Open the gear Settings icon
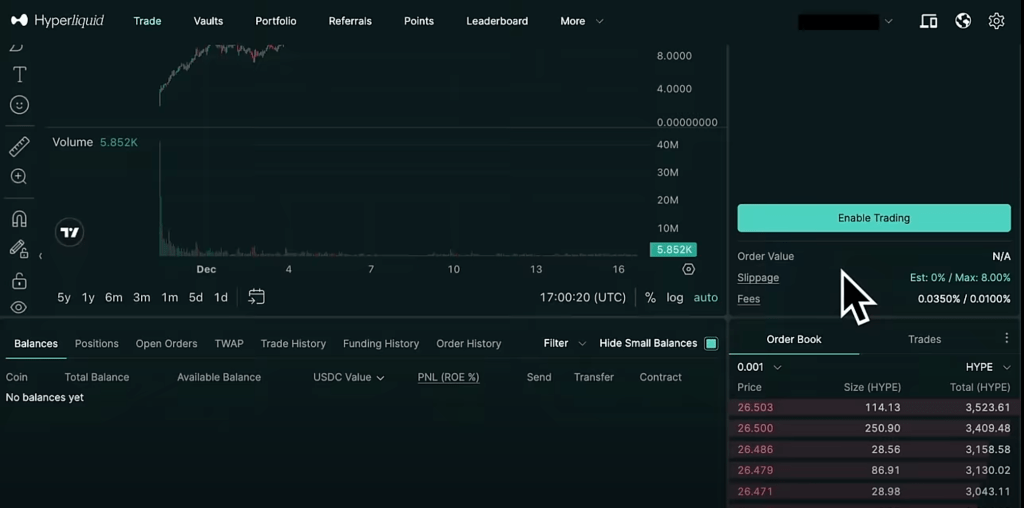Screen dimensions: 1024x508 pyautogui.click(x=996, y=21)
